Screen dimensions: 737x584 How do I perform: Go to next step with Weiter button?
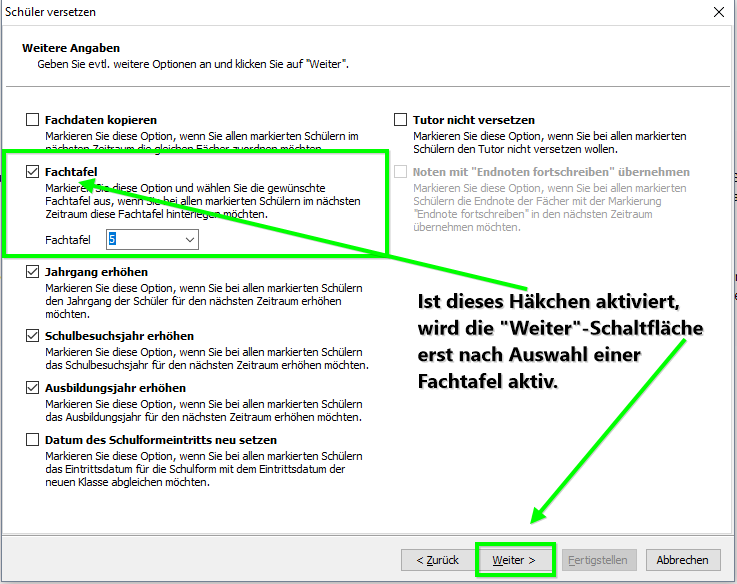click(x=515, y=560)
